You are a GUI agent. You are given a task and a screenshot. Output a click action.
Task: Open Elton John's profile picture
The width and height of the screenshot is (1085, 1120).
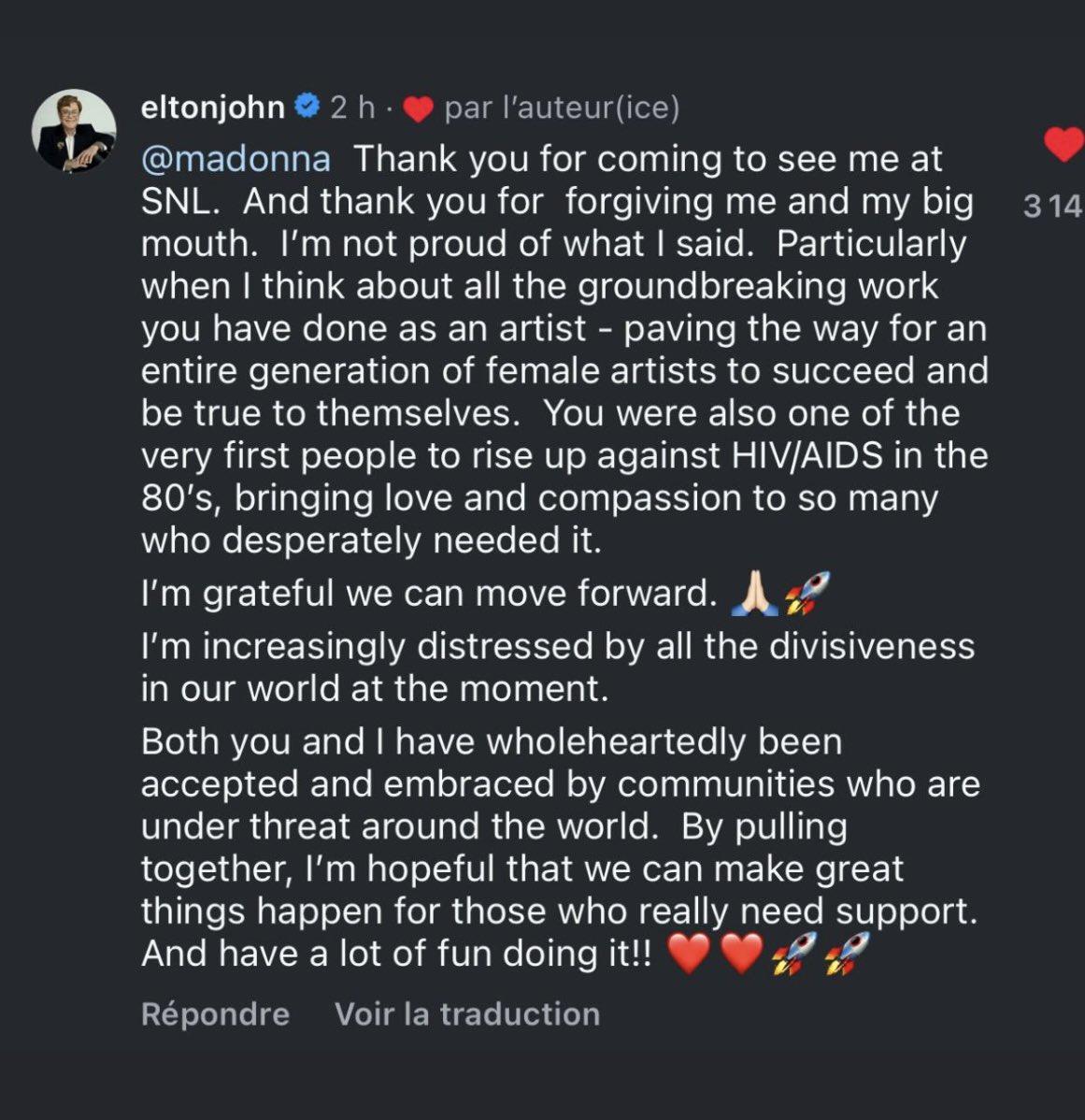pyautogui.click(x=75, y=131)
